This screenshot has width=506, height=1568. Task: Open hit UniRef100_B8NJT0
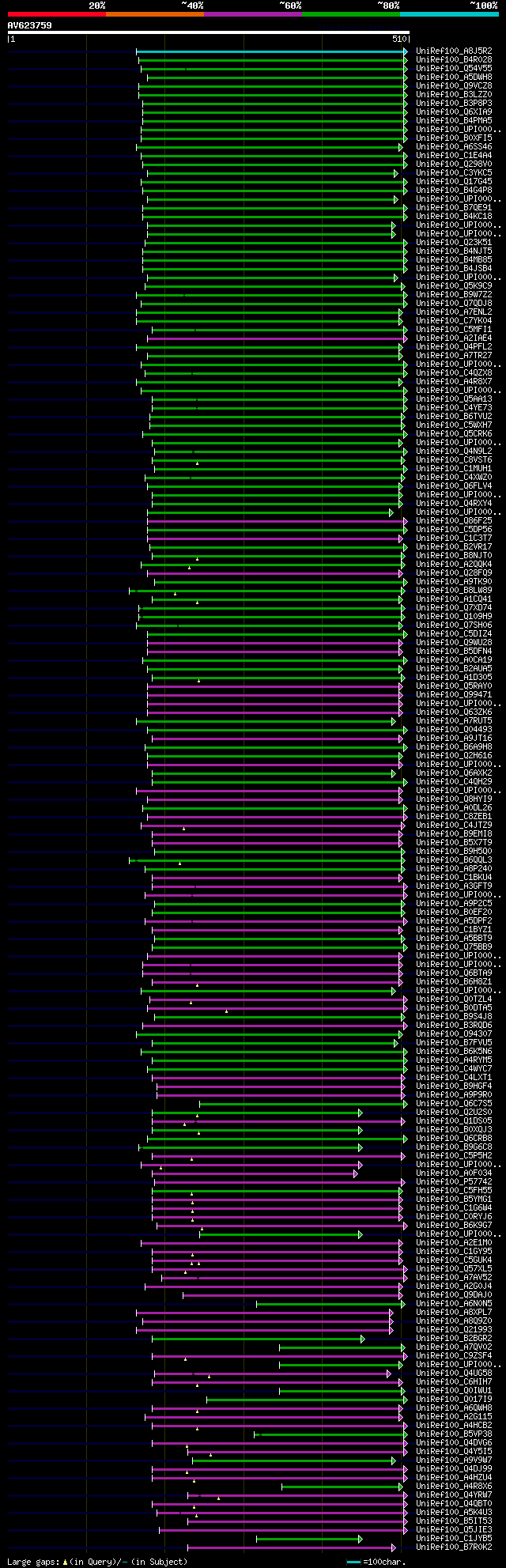pos(455,555)
